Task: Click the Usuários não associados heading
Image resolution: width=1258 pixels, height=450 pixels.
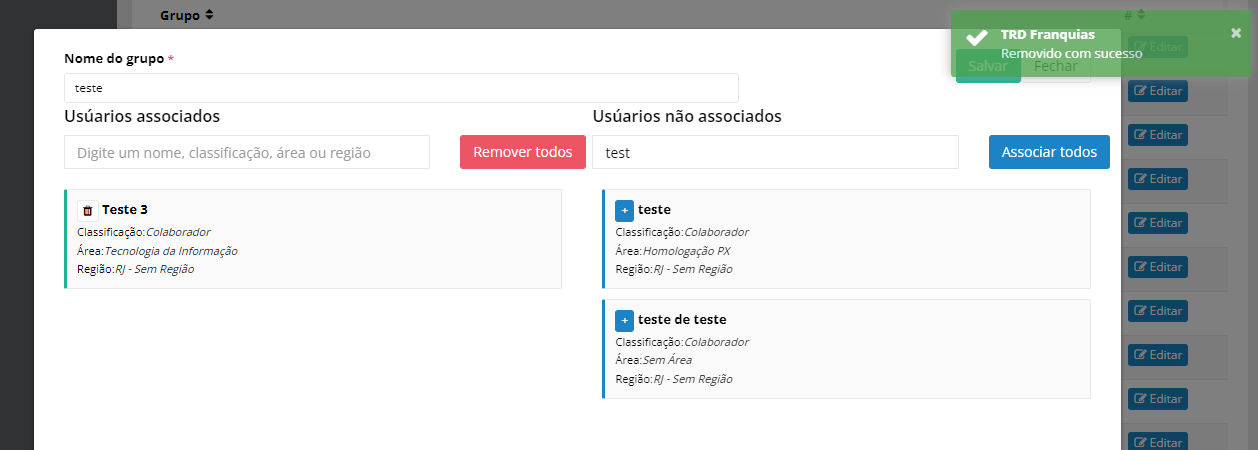Action: click(687, 116)
